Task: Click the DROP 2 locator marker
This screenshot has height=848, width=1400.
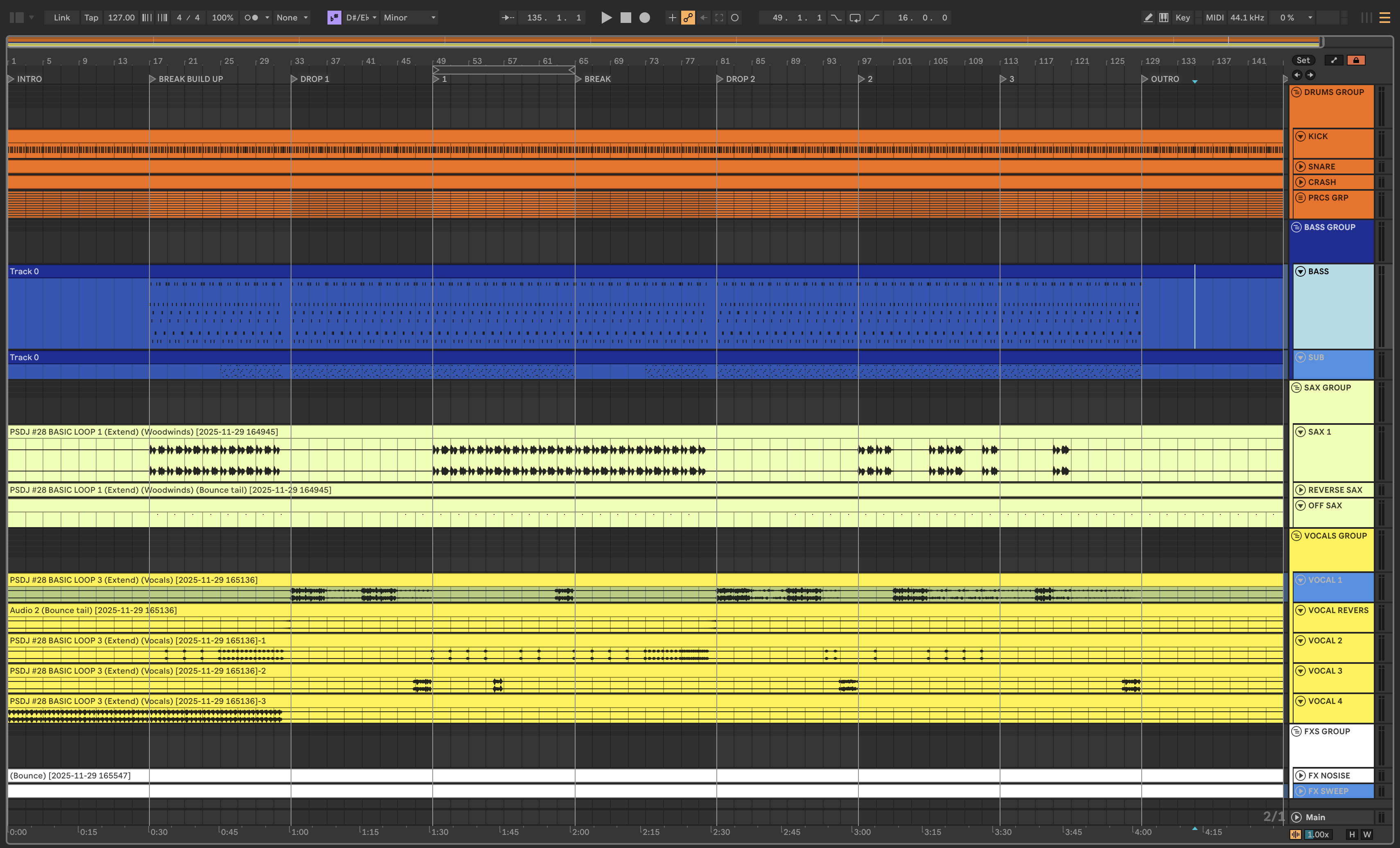Action: tap(720, 79)
